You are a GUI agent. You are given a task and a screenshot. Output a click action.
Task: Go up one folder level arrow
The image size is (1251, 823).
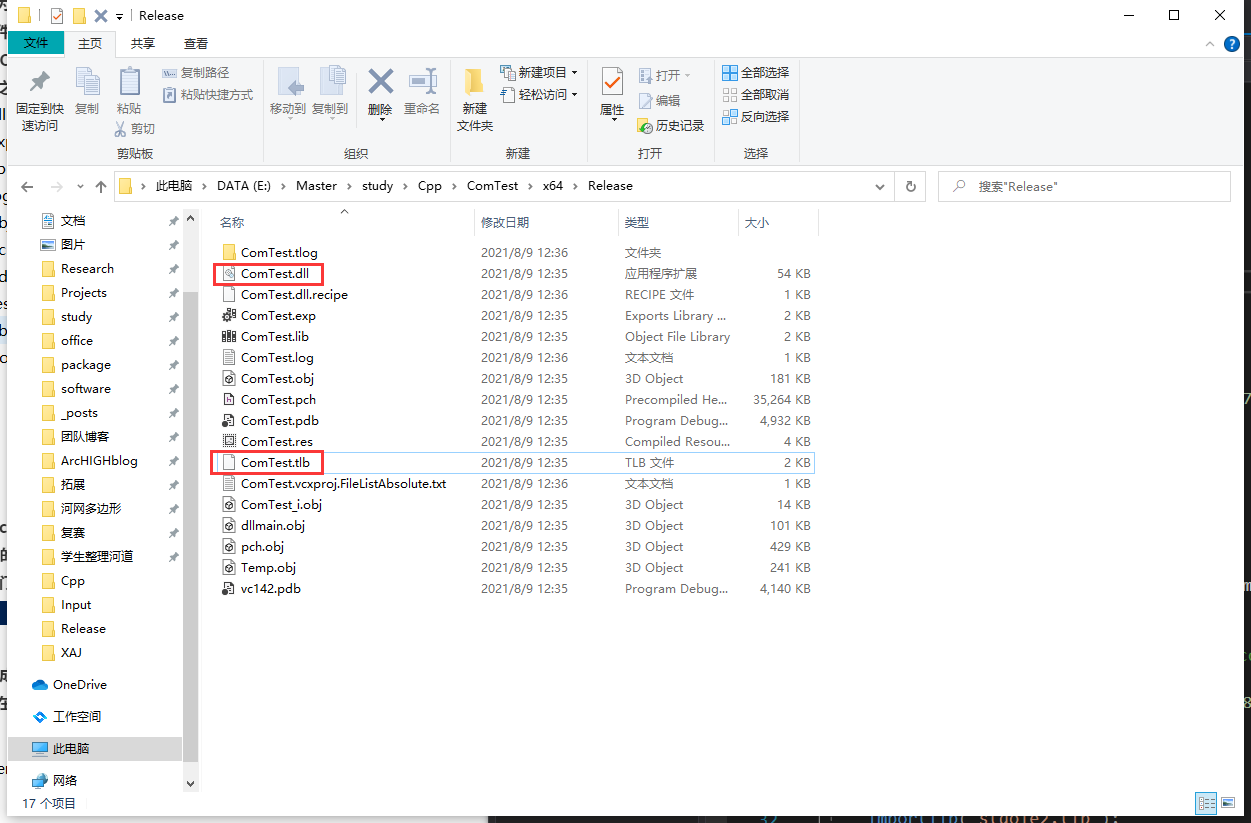[x=101, y=187]
